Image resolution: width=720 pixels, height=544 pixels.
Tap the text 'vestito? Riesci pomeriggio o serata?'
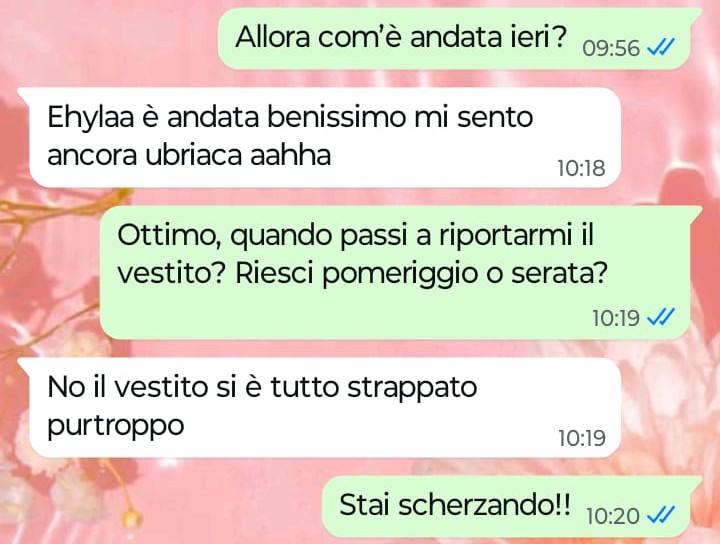[x=362, y=274]
